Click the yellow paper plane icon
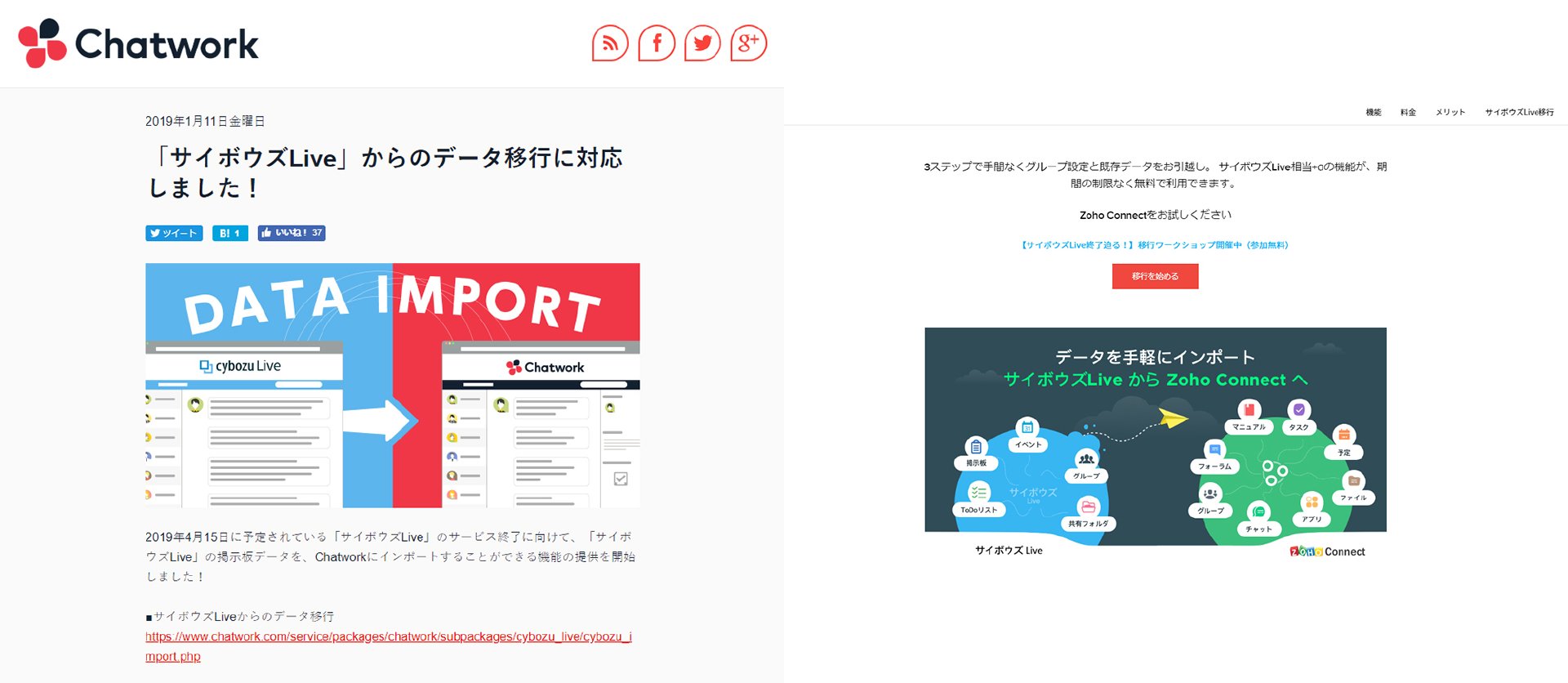Screen dimensions: 1568x683 point(1174,417)
